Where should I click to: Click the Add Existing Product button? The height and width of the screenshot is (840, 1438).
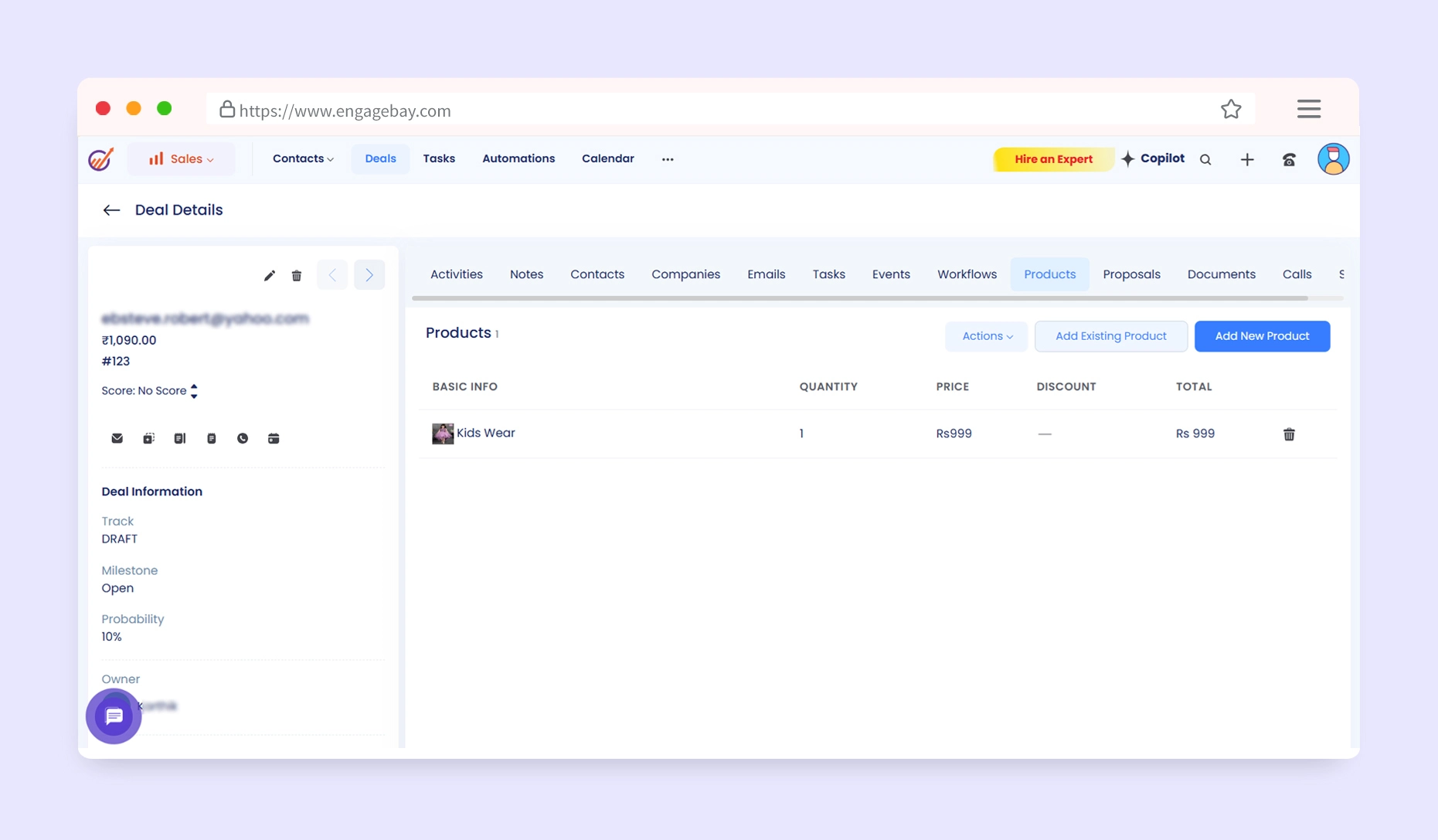coord(1110,336)
